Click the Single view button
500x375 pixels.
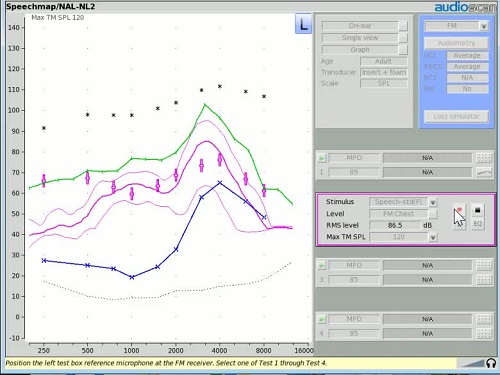pos(360,38)
